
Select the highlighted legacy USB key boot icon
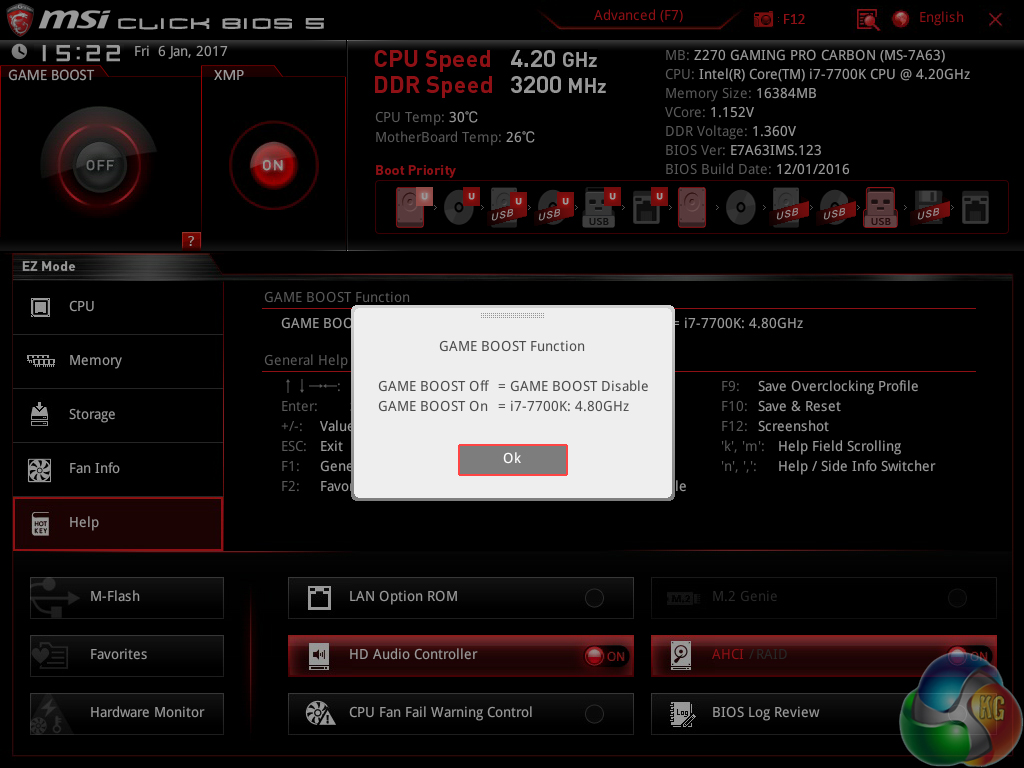pyautogui.click(x=880, y=207)
